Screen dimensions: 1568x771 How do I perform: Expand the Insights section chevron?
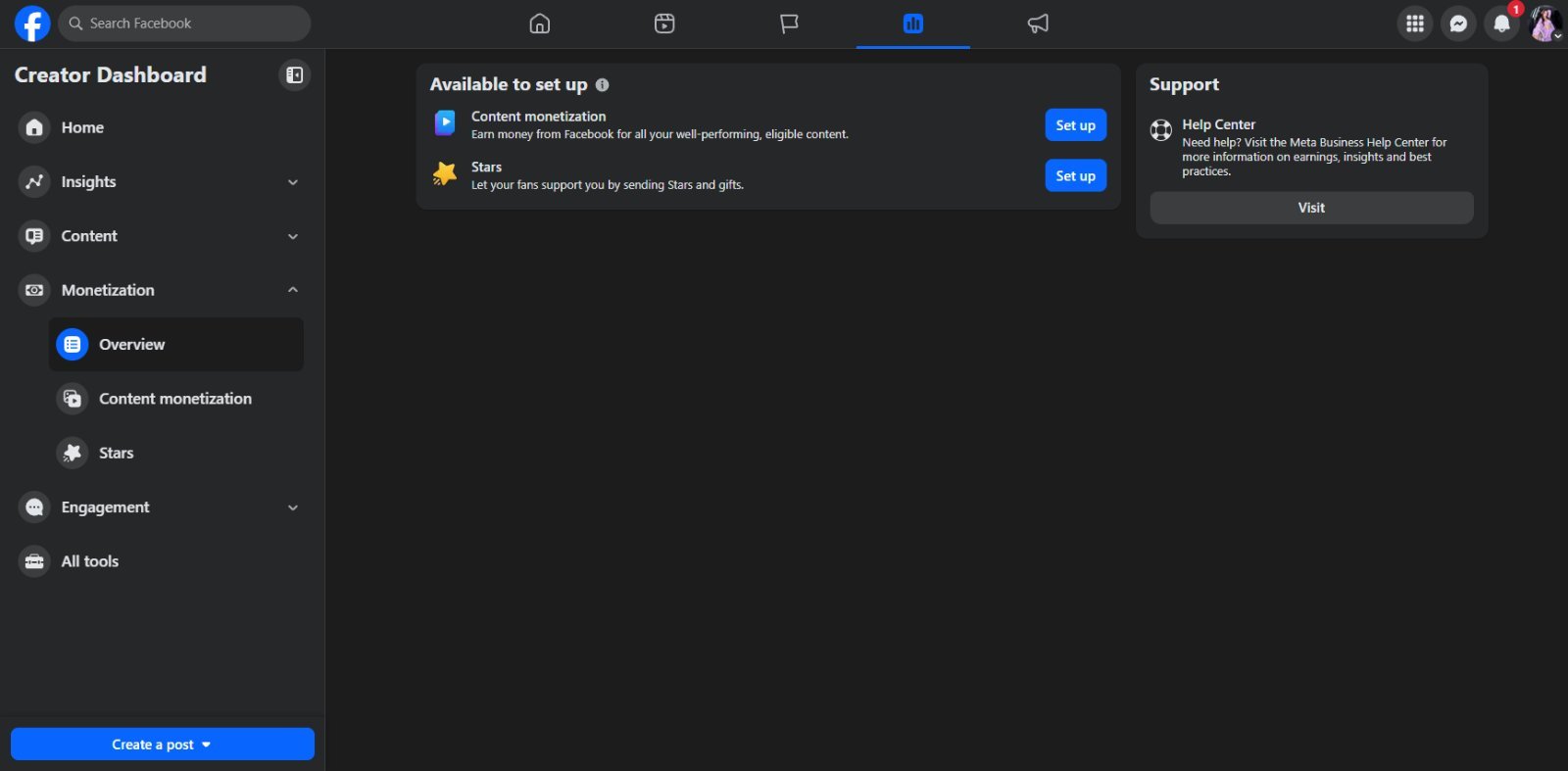293,182
